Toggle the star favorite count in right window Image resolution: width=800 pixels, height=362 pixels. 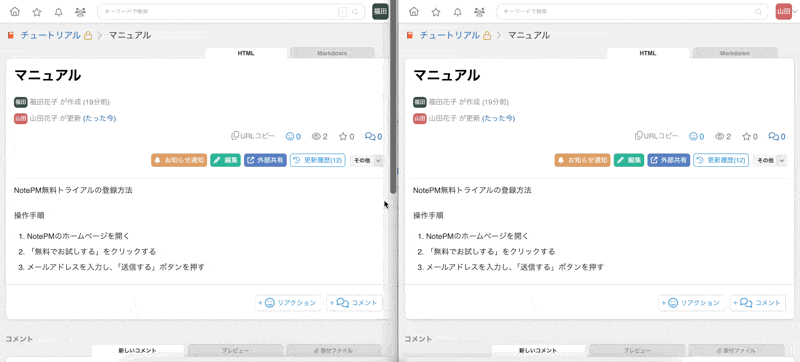coord(750,137)
